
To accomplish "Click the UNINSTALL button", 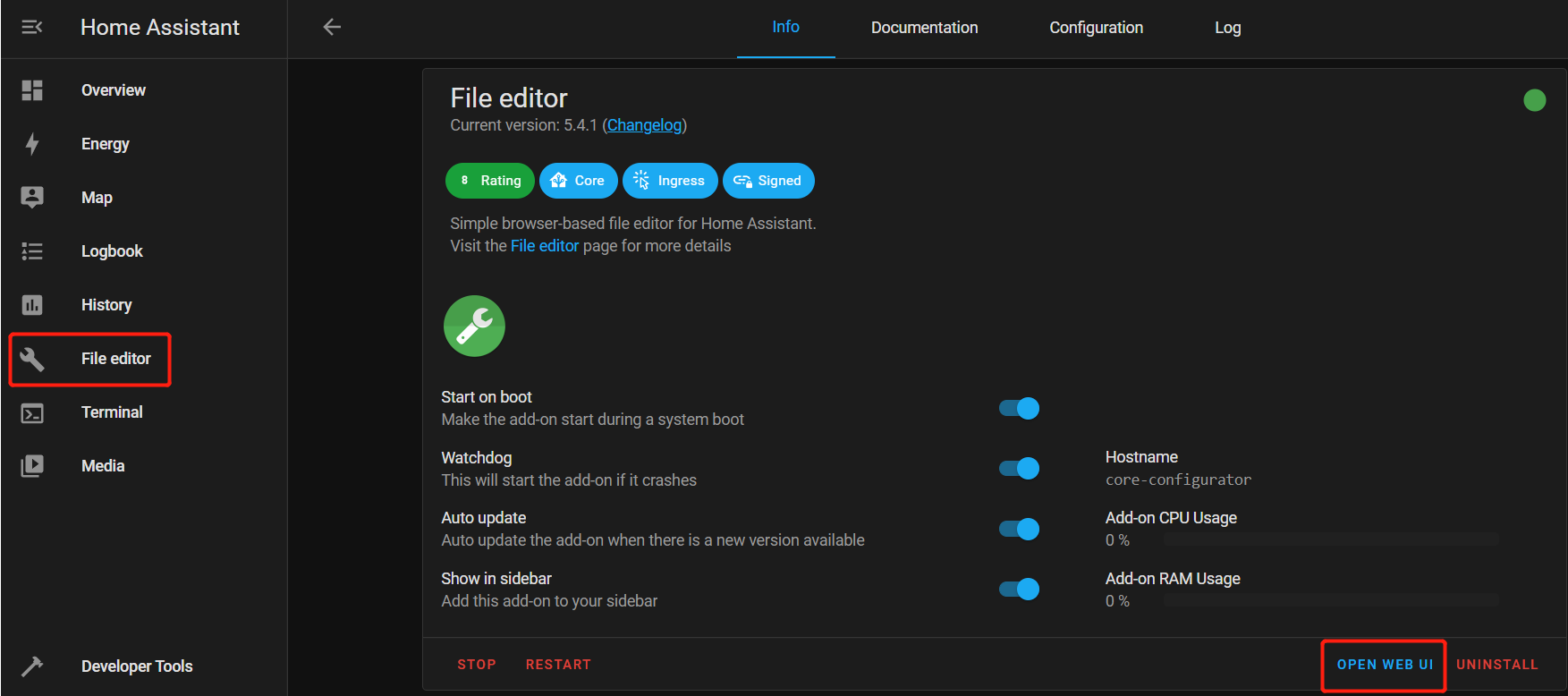I will [1497, 665].
